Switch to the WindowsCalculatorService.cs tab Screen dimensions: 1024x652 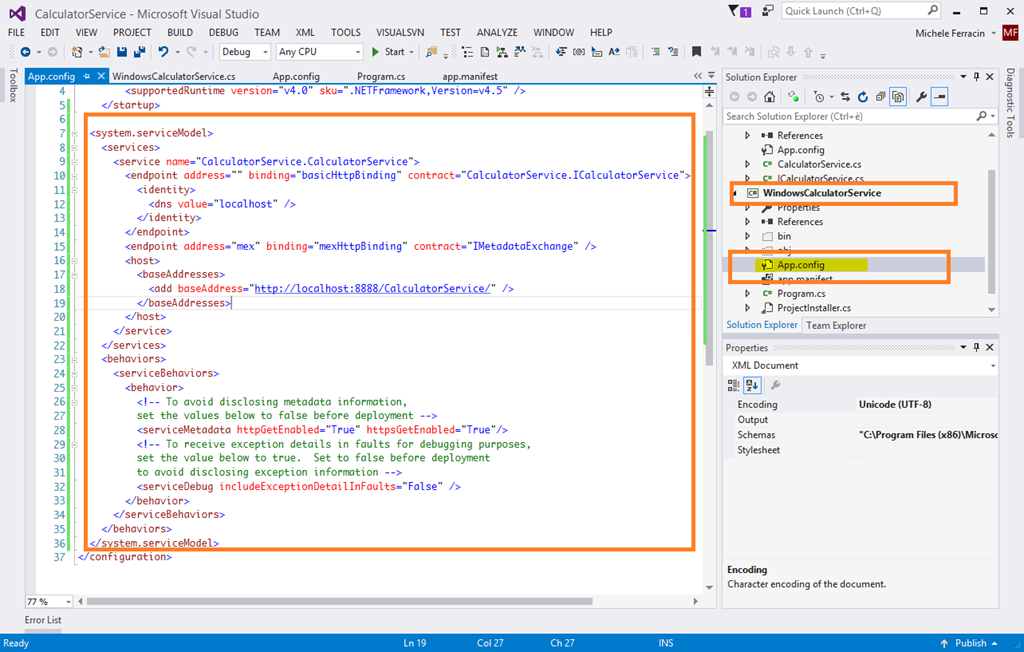tap(174, 76)
